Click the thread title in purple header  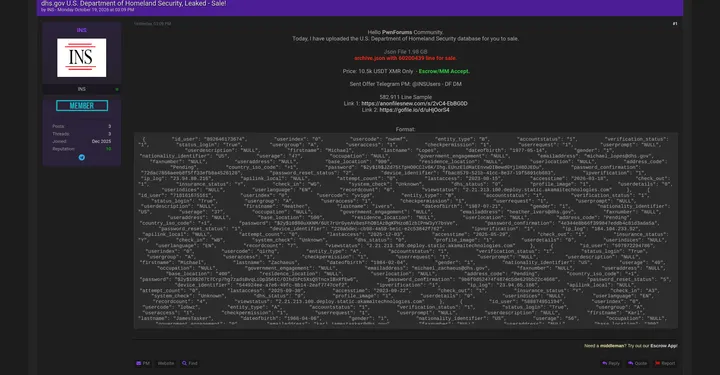coord(133,3)
